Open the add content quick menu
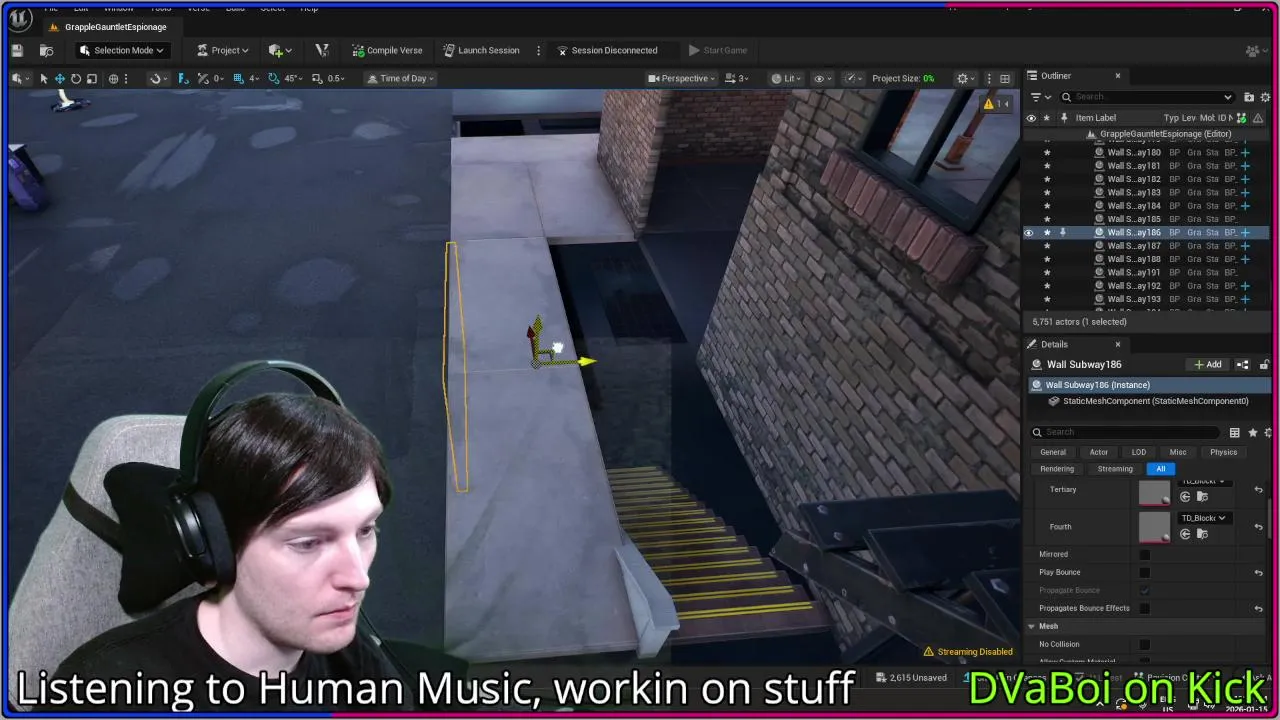The image size is (1280, 720). click(x=280, y=50)
